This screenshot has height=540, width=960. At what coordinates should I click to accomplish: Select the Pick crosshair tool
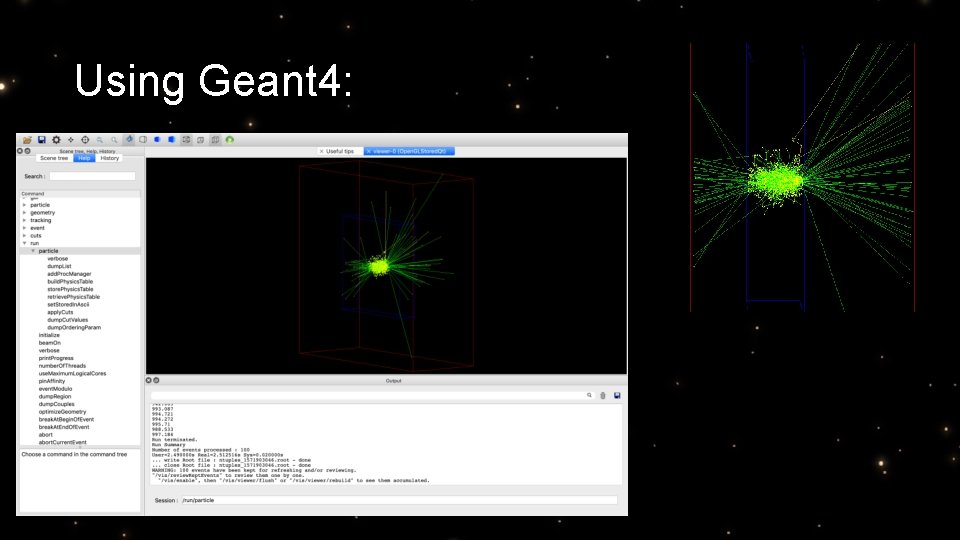click(85, 140)
